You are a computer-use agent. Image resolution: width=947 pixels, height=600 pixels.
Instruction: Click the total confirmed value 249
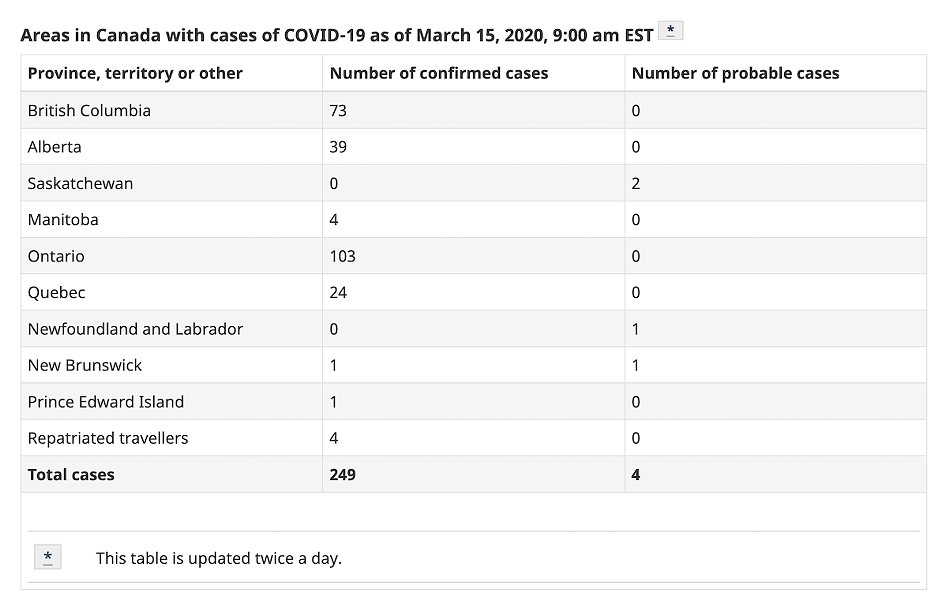(x=342, y=474)
